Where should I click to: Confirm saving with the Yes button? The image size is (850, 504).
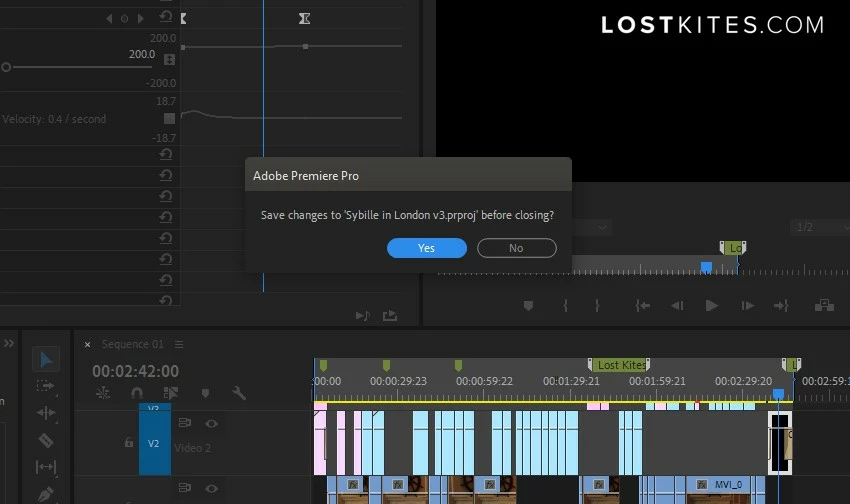(x=427, y=248)
